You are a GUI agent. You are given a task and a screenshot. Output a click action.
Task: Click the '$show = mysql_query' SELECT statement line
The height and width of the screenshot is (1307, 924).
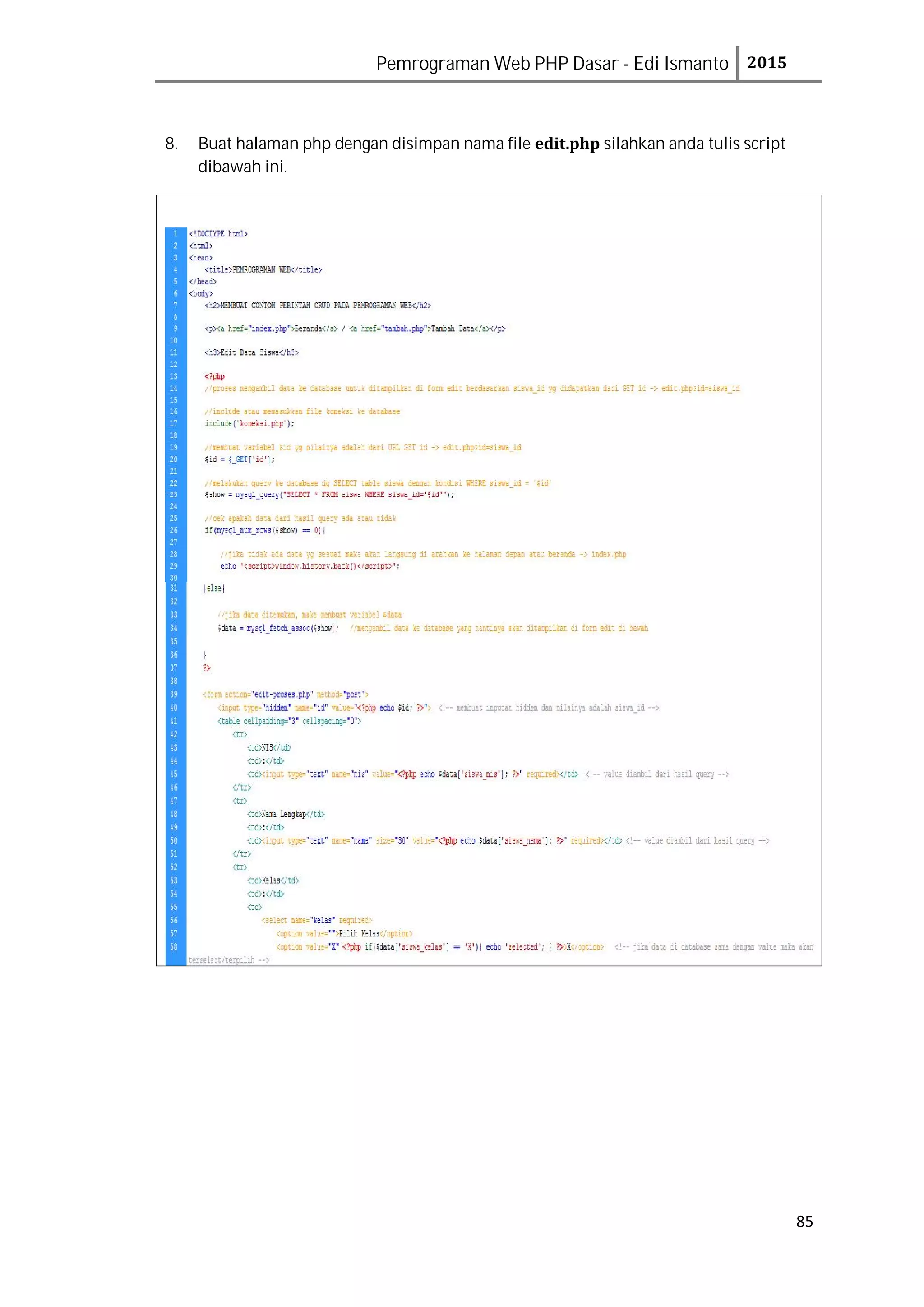click(x=329, y=495)
